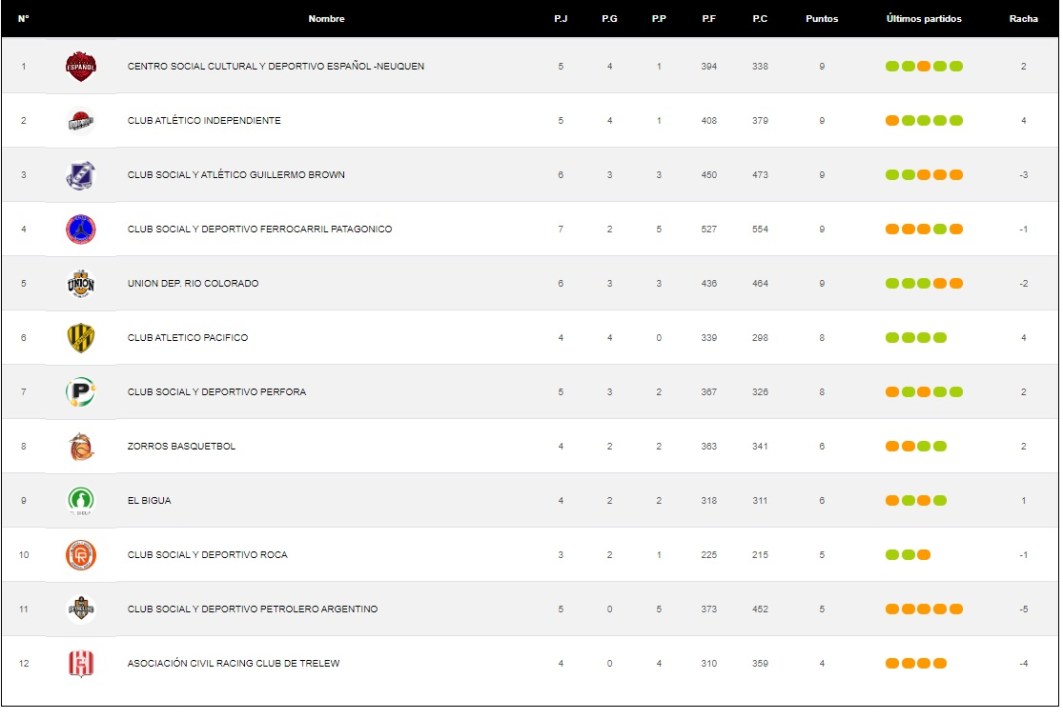Sort standings by Nombre column header
Image resolution: width=1063 pixels, height=719 pixels.
pyautogui.click(x=326, y=19)
